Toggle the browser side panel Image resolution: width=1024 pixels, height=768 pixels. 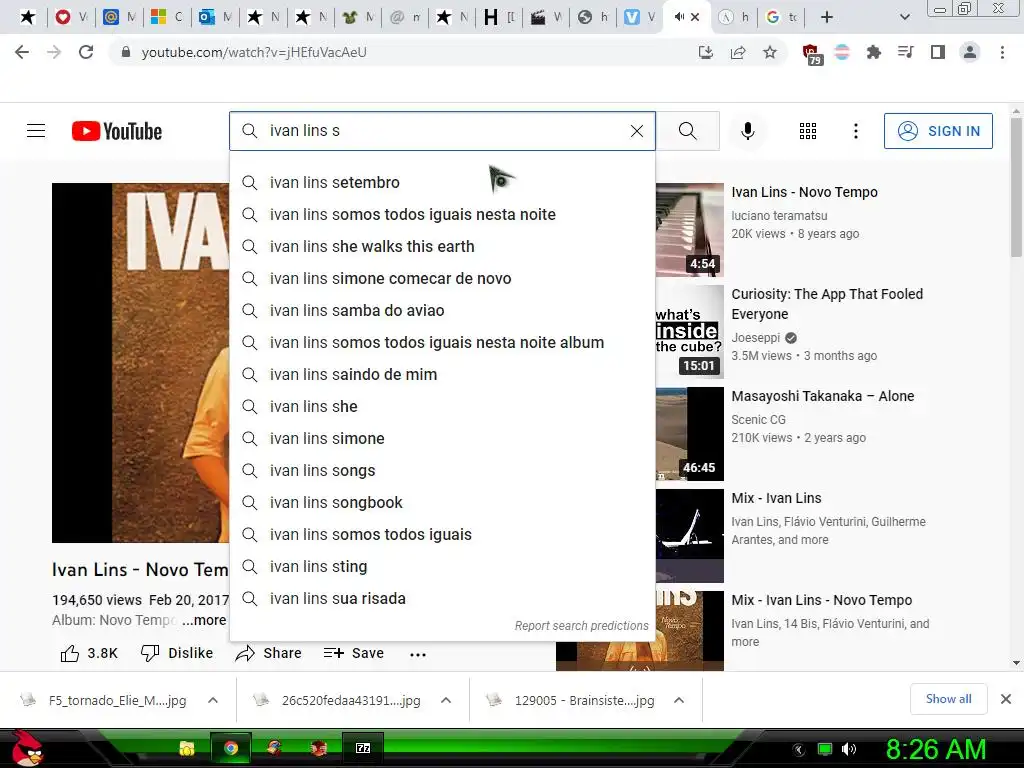click(x=938, y=52)
